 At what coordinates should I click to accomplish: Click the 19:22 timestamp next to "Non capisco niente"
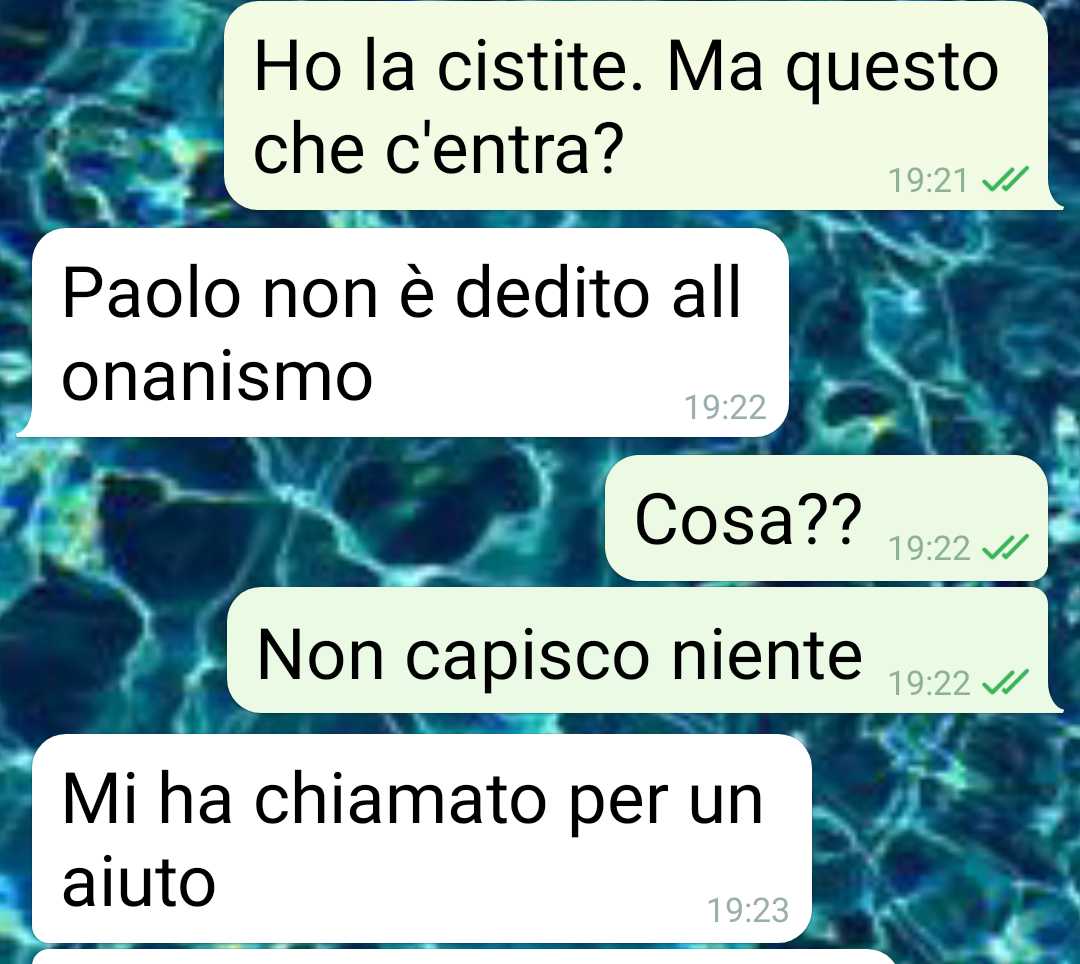929,684
